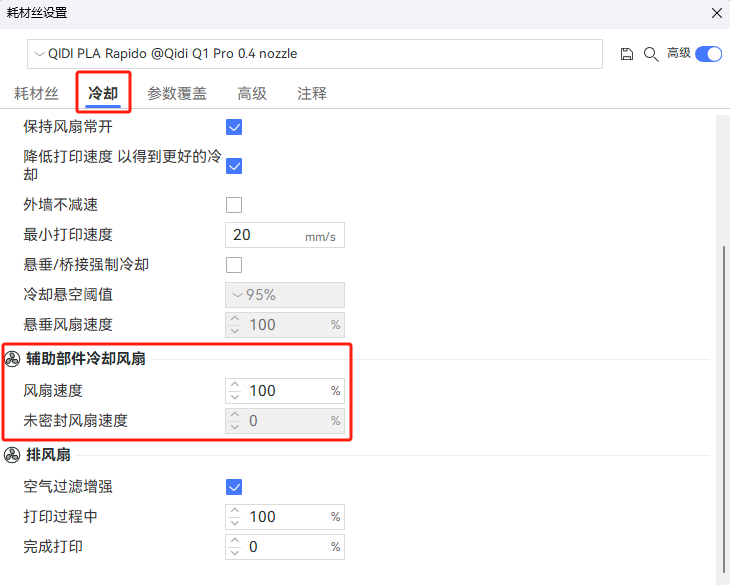Click the 辅助部件冷却风扇 fan icon
The image size is (730, 585).
(x=12, y=359)
